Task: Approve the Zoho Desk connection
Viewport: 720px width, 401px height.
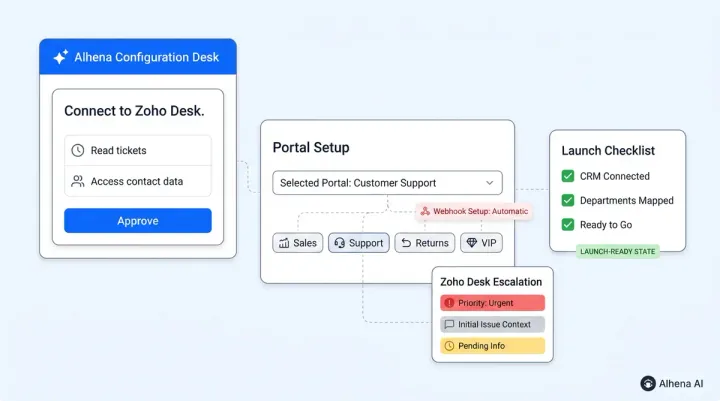Action: tap(138, 220)
